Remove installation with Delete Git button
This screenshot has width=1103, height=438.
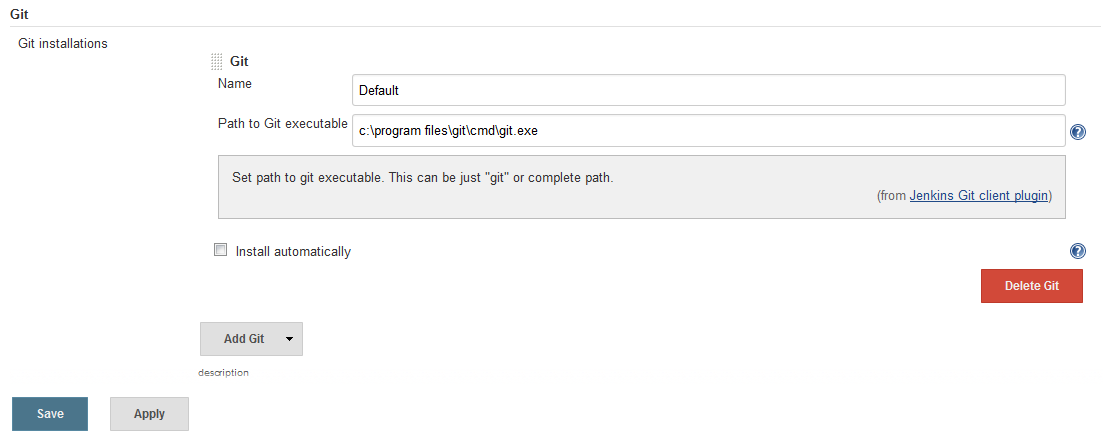coord(1032,286)
